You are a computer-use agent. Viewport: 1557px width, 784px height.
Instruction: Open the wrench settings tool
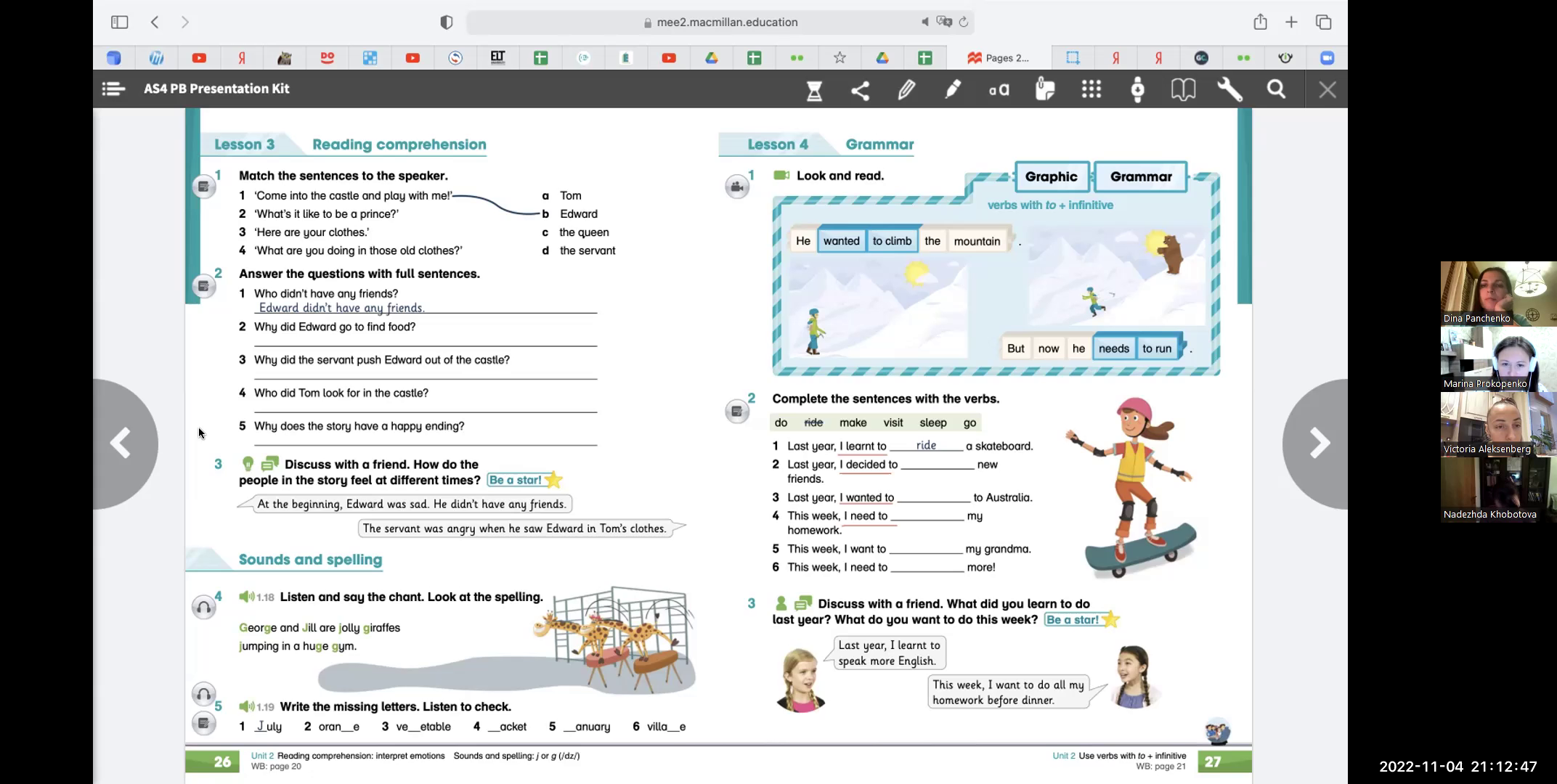[x=1229, y=90]
